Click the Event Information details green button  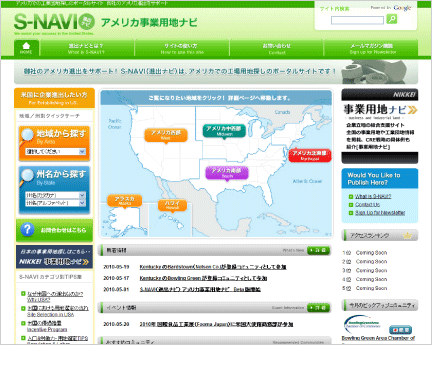(319, 308)
